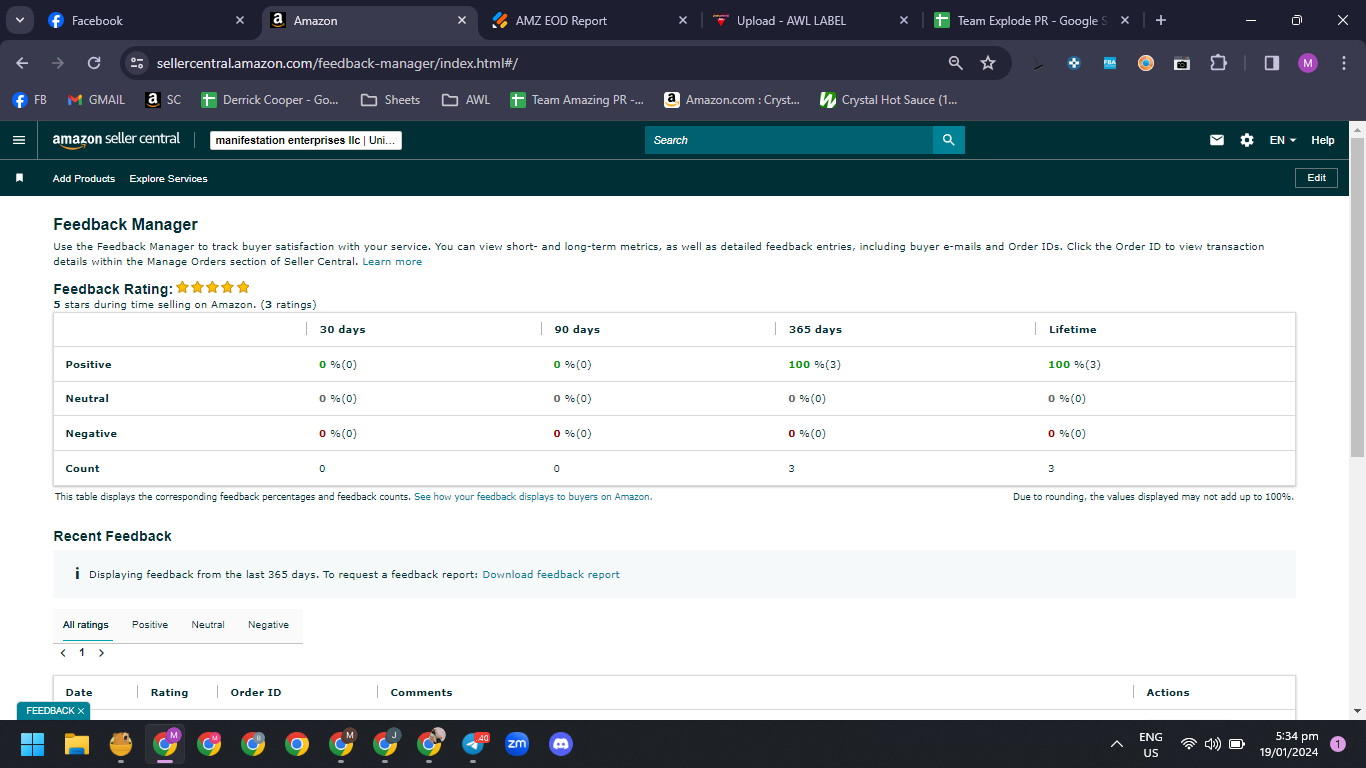
Task: Go to next feedback page arrow
Action: 101,653
